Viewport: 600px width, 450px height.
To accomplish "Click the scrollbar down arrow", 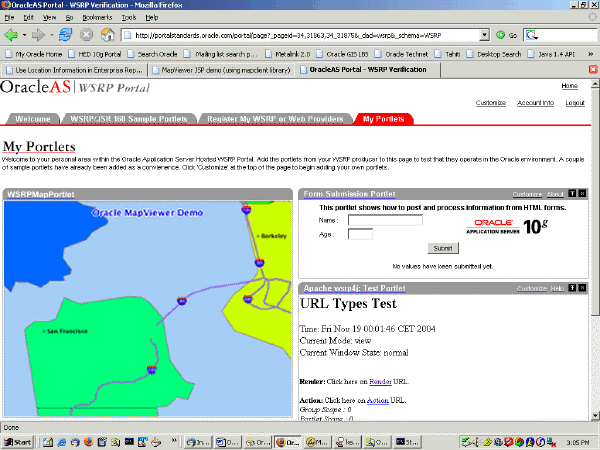I will [x=595, y=416].
